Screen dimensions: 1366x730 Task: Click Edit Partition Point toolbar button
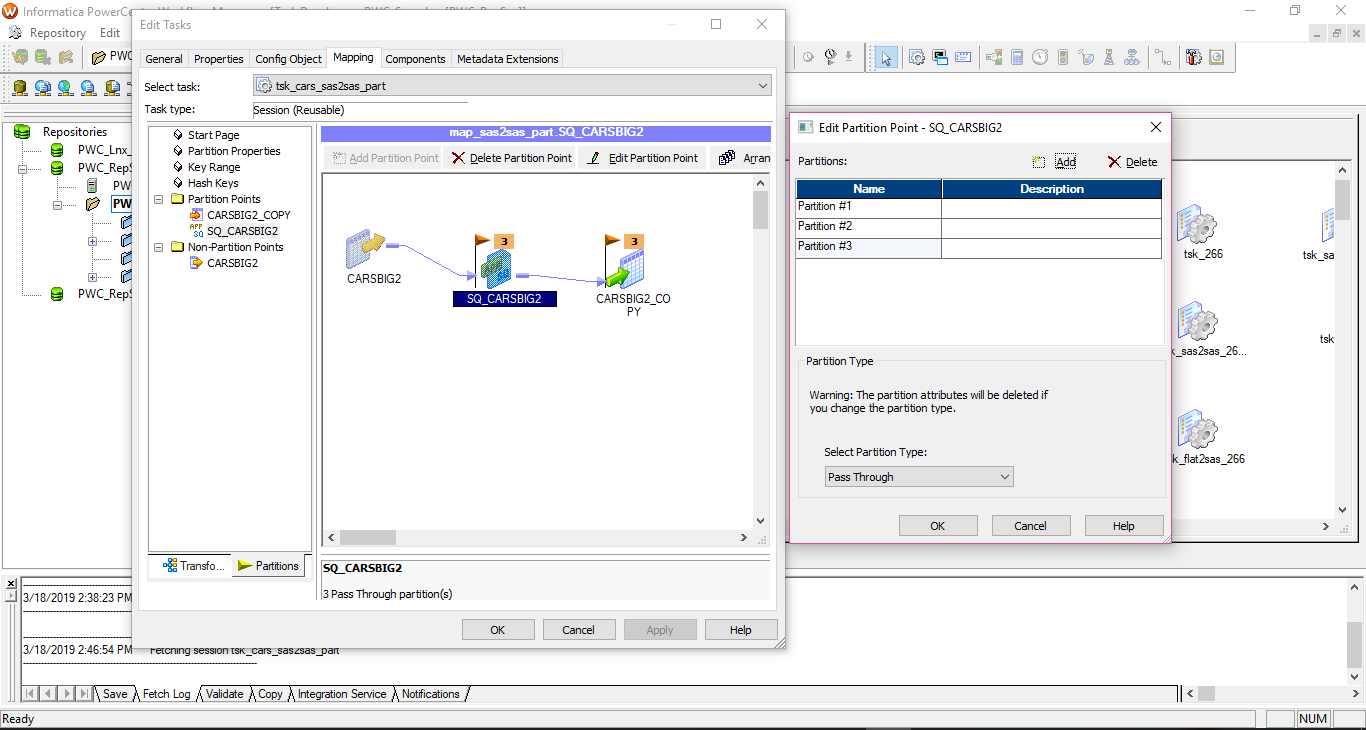tap(642, 158)
